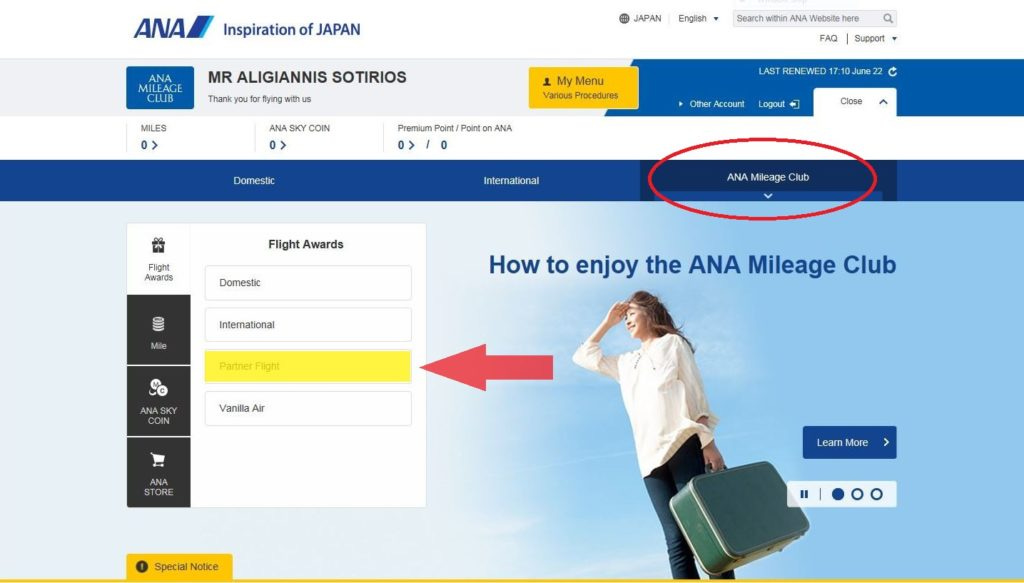The image size is (1024, 583).
Task: Click the ANA Mileage Club badge
Action: click(160, 87)
